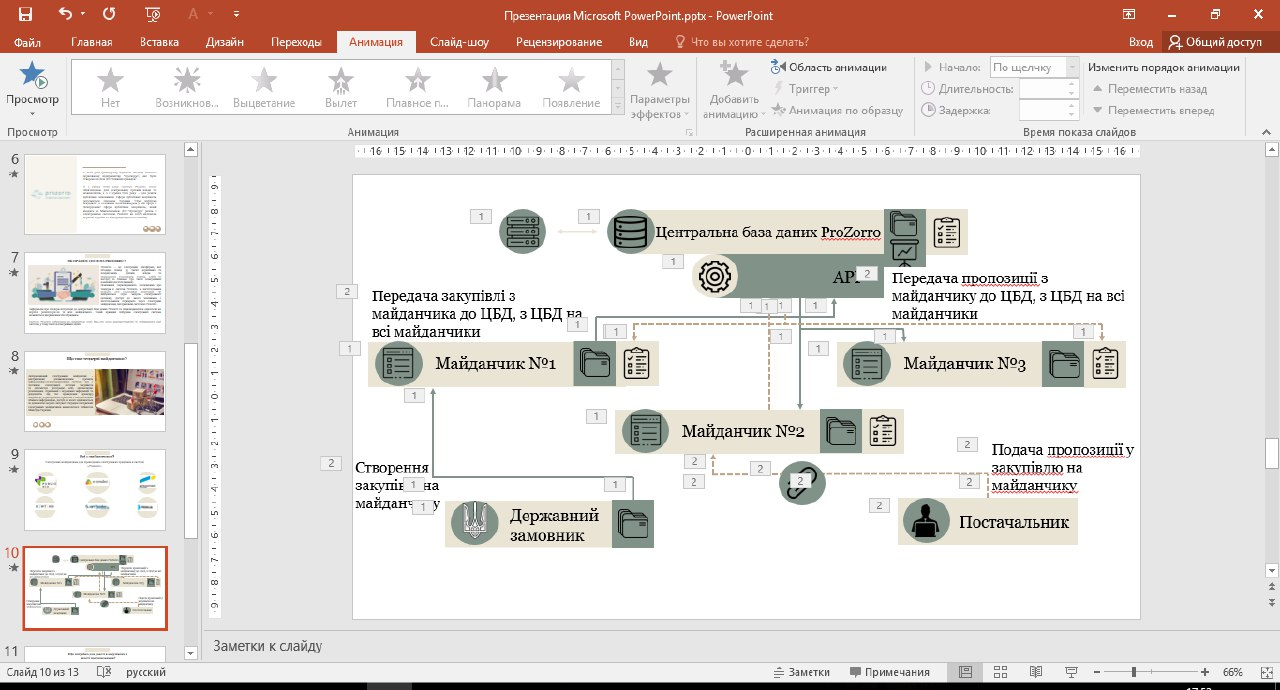
Task: Select the Вылет animation effect
Action: (341, 87)
